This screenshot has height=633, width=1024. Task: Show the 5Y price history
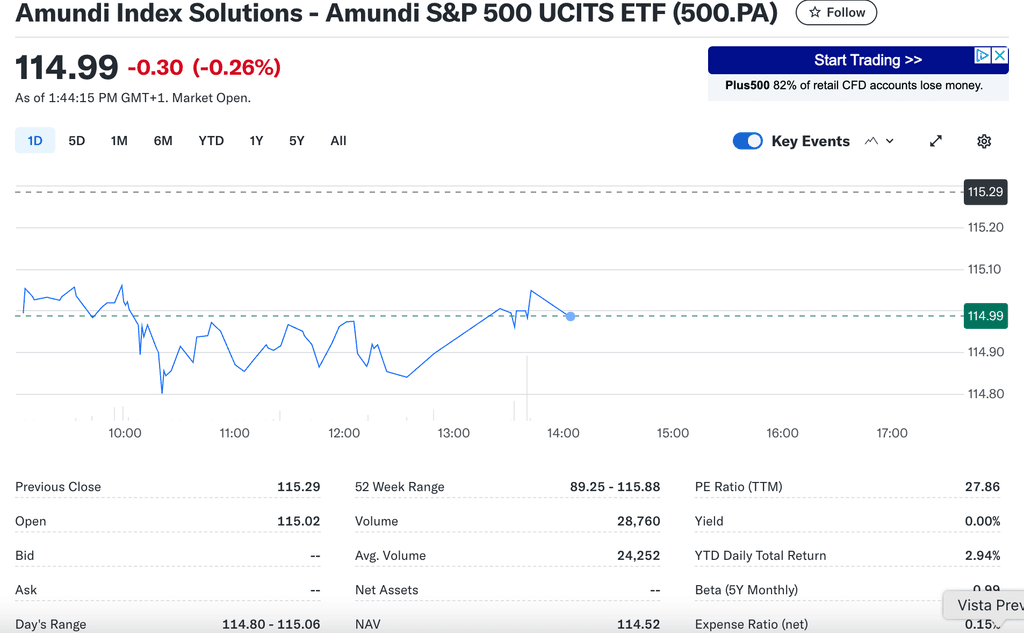point(296,141)
